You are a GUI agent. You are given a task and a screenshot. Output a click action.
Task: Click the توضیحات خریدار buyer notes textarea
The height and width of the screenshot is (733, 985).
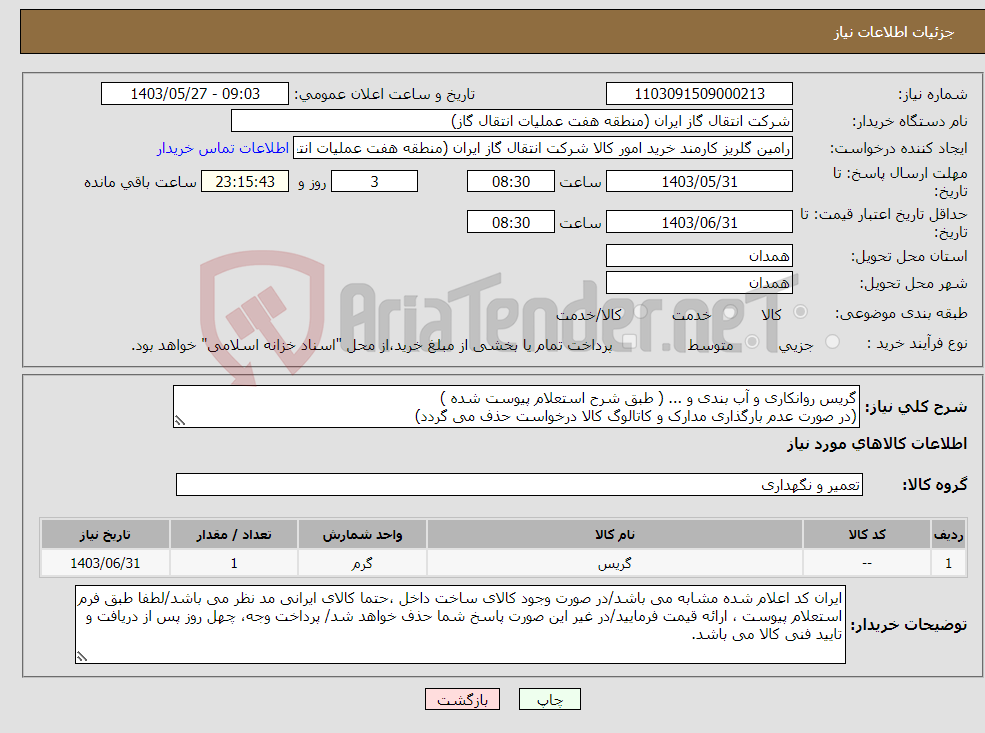pos(460,624)
